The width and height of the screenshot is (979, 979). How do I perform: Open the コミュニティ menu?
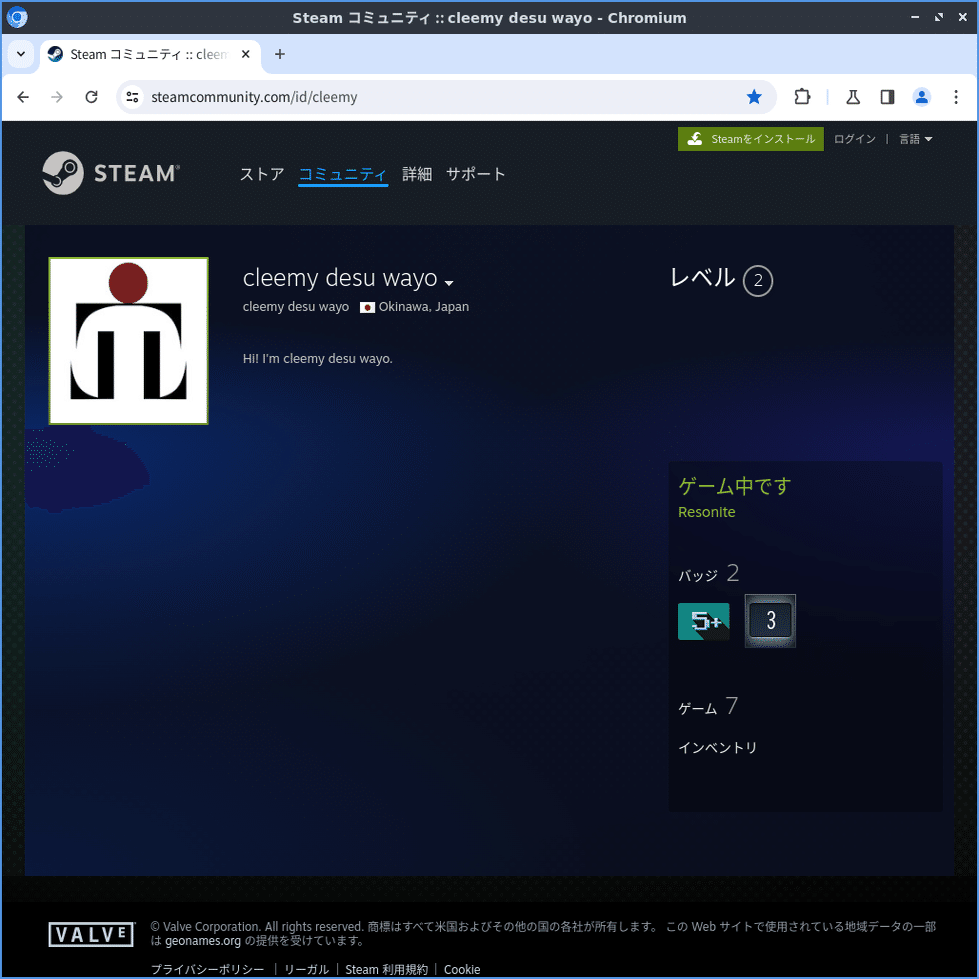click(x=343, y=174)
